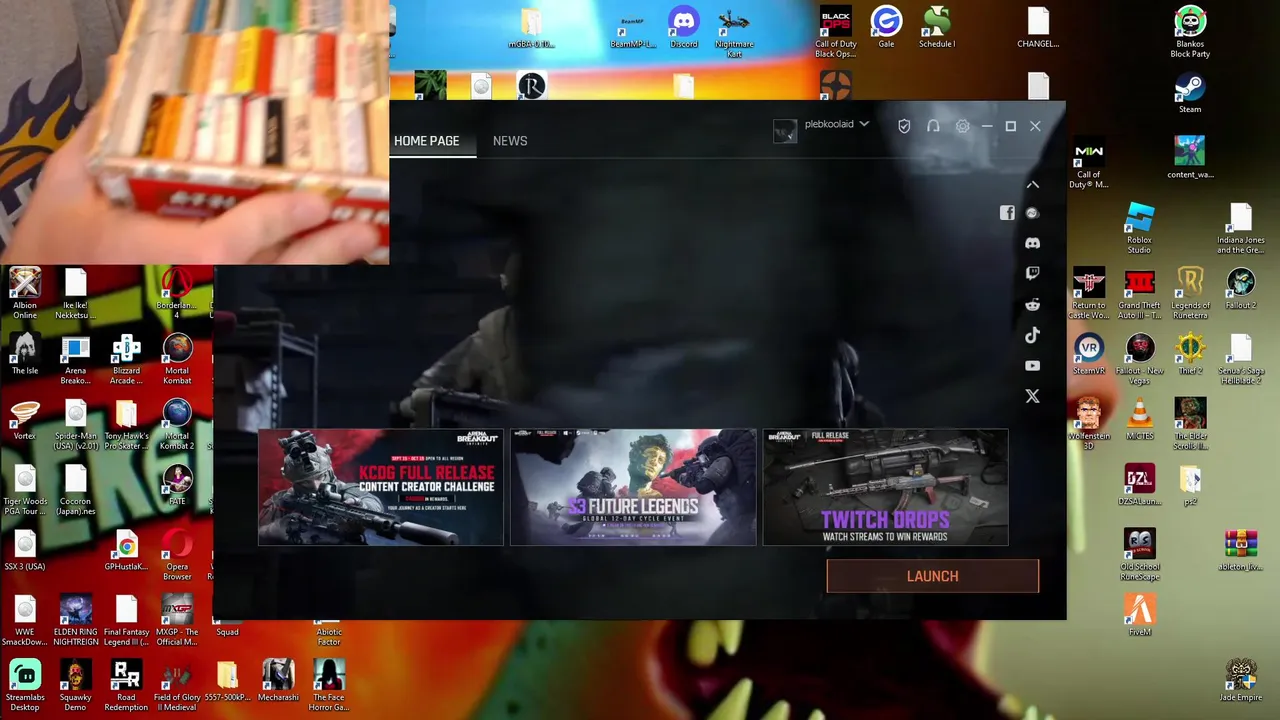Open the Facebook link in launcher sidebar
1280x720 pixels.
(x=1007, y=213)
